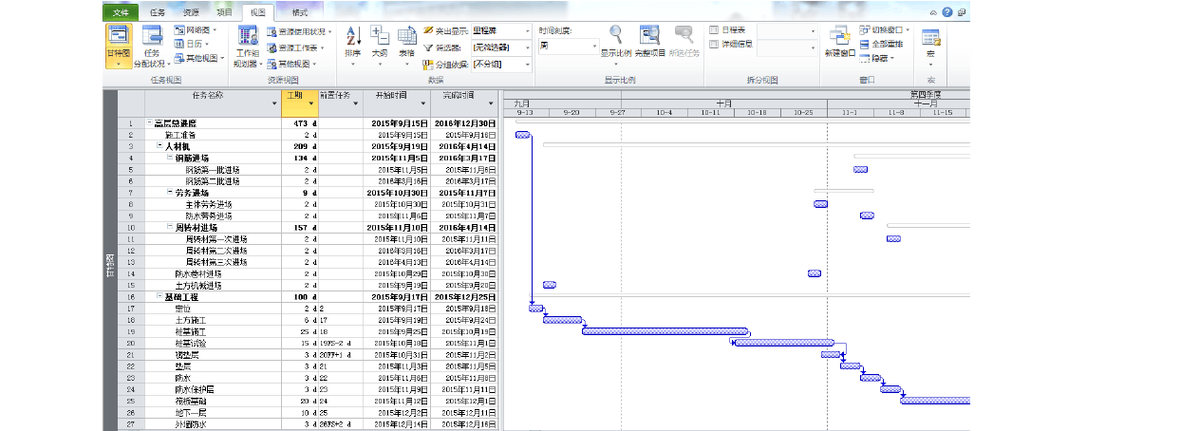Switch to the 任务 ribbon tab

[x=157, y=12]
